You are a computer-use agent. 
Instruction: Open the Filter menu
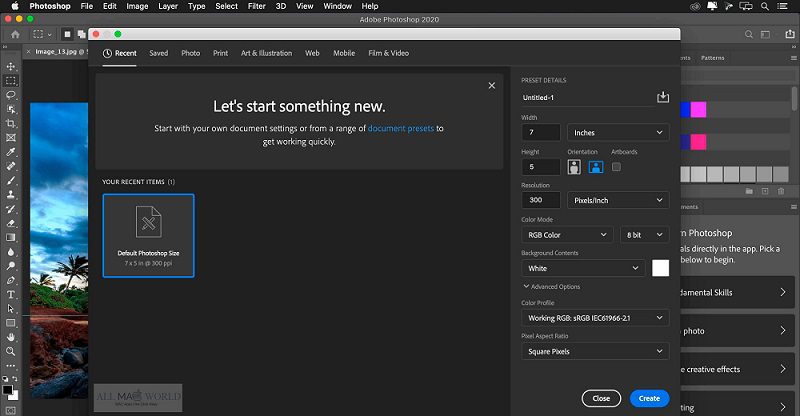pyautogui.click(x=257, y=6)
